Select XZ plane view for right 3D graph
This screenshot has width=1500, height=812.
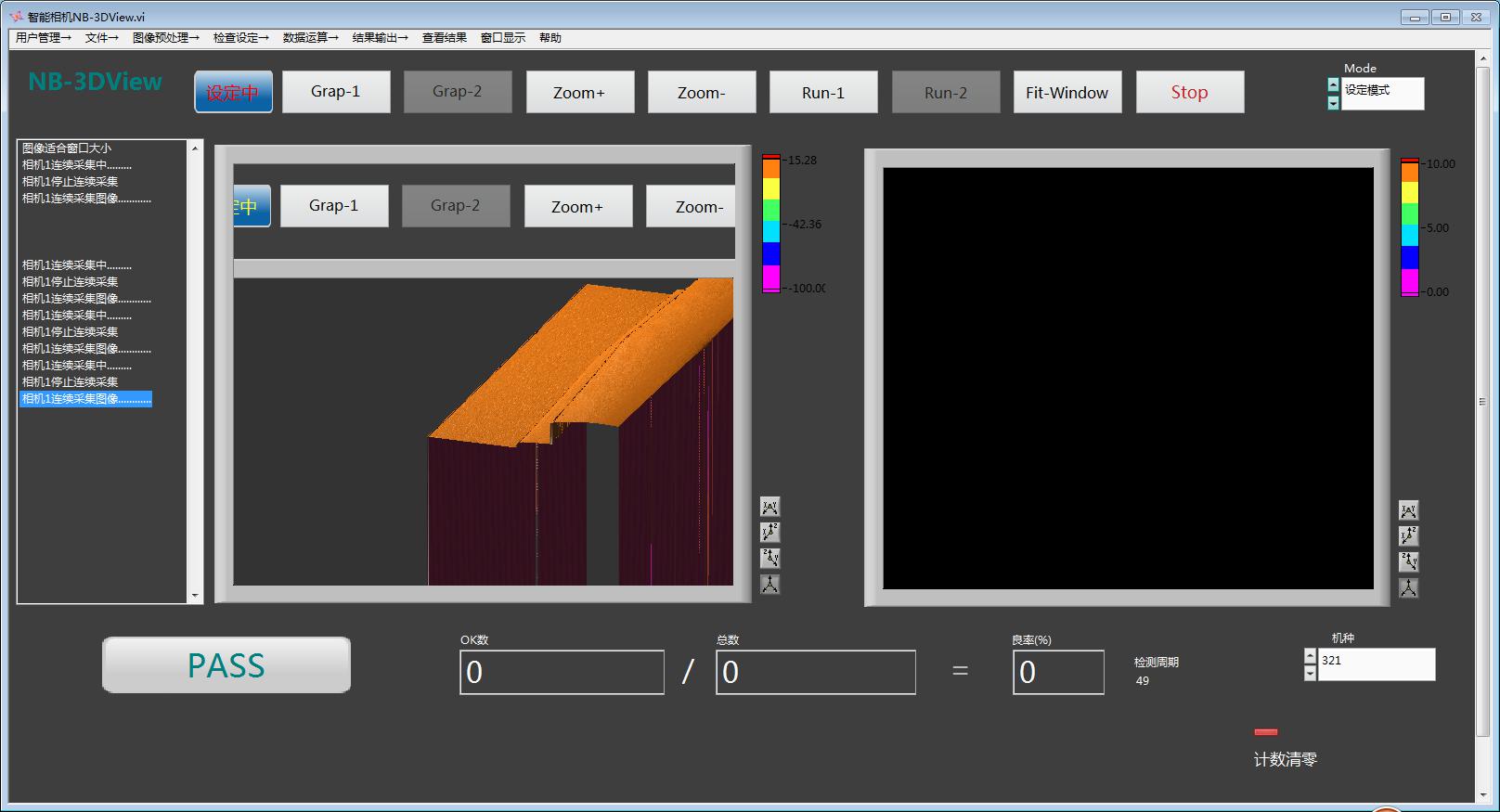(x=1408, y=536)
